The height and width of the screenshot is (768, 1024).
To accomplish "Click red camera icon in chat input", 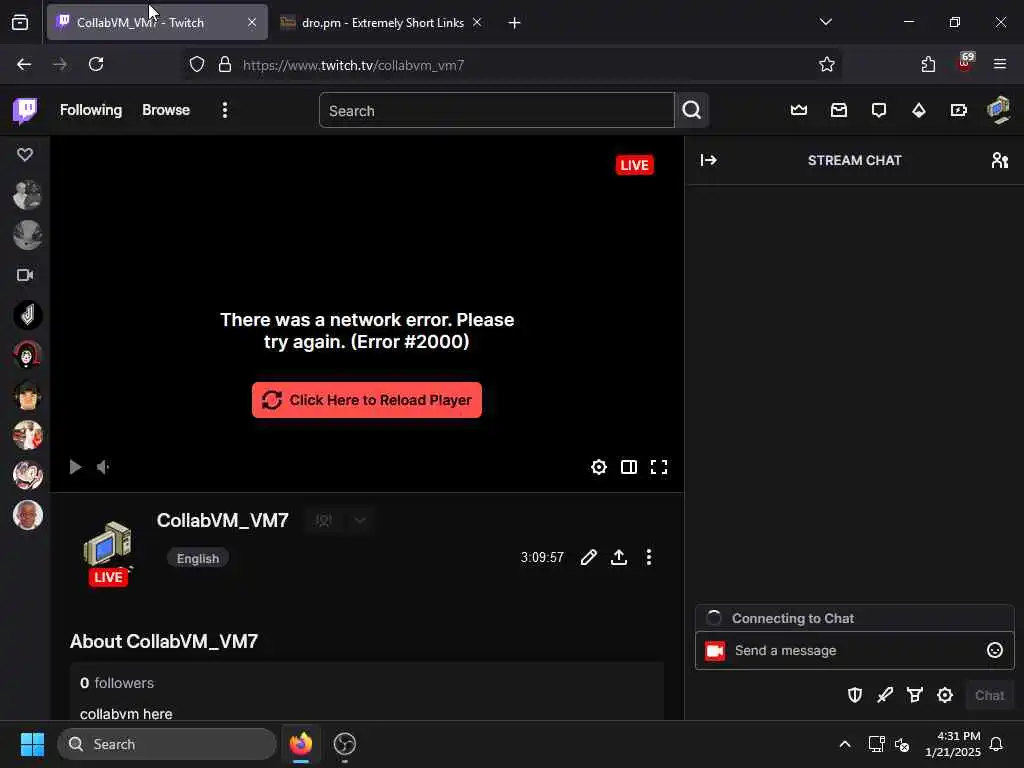I will (x=715, y=650).
